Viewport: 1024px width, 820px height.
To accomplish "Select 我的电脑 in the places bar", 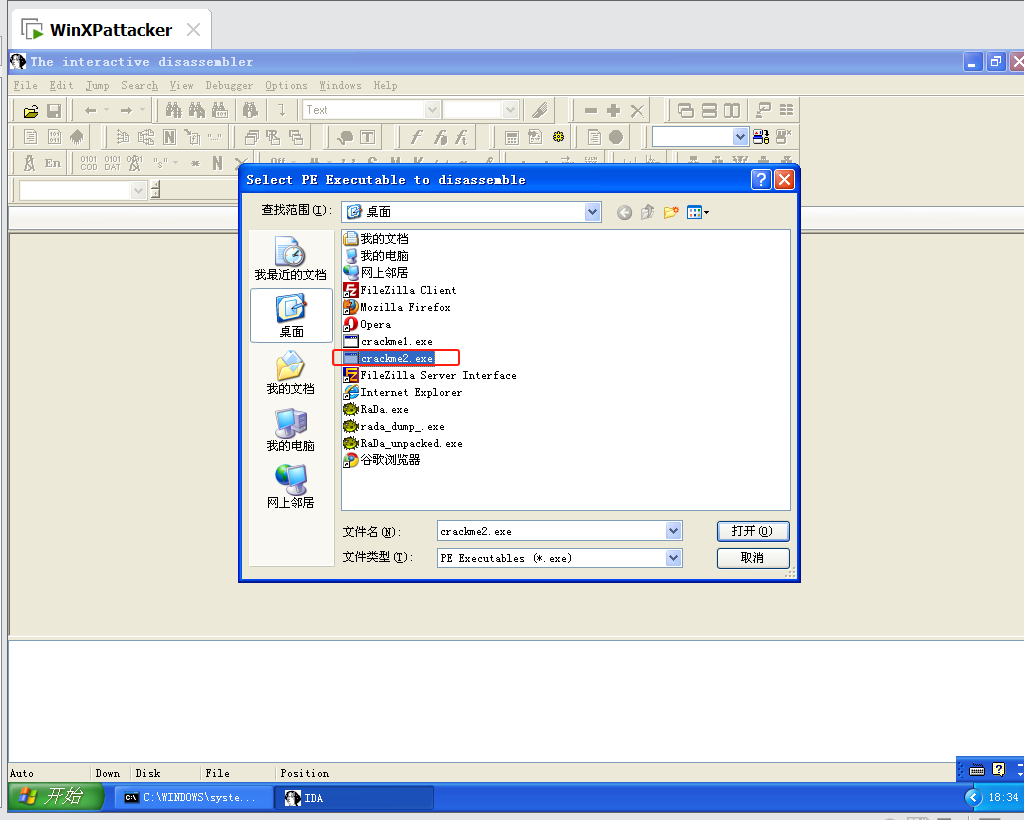I will coord(291,430).
